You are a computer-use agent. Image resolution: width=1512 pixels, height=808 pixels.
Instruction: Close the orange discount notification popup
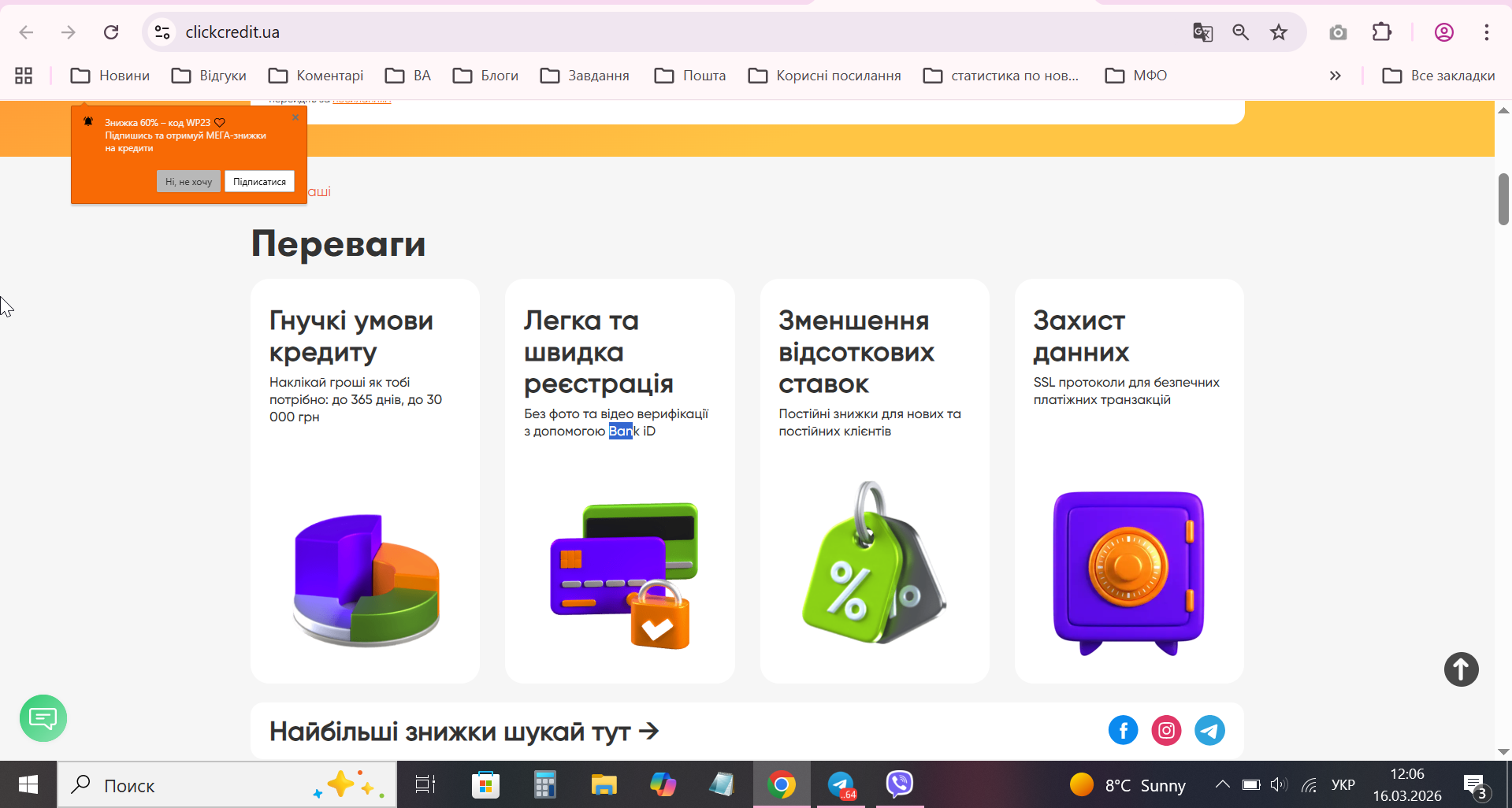[295, 117]
